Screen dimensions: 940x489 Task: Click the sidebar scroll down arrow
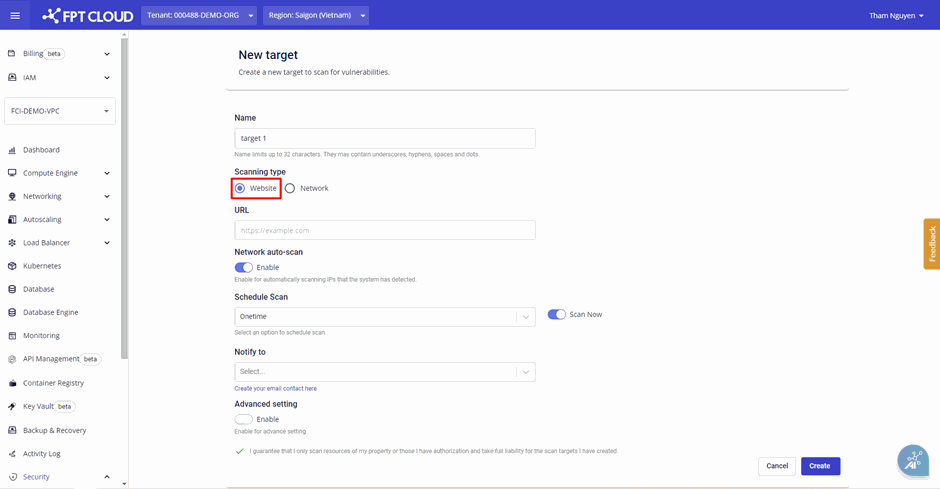124,484
